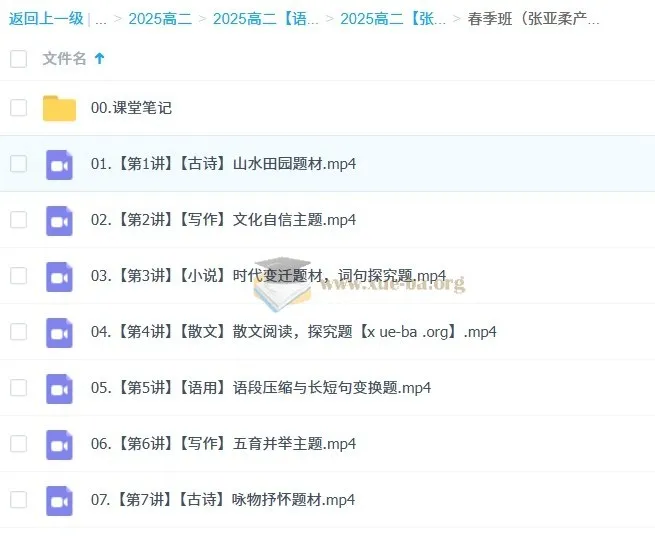Viewport: 655px width, 536px height.
Task: Open file 02.【第2讲】【写作】文化自信主题.mp4
Action: tap(223, 220)
